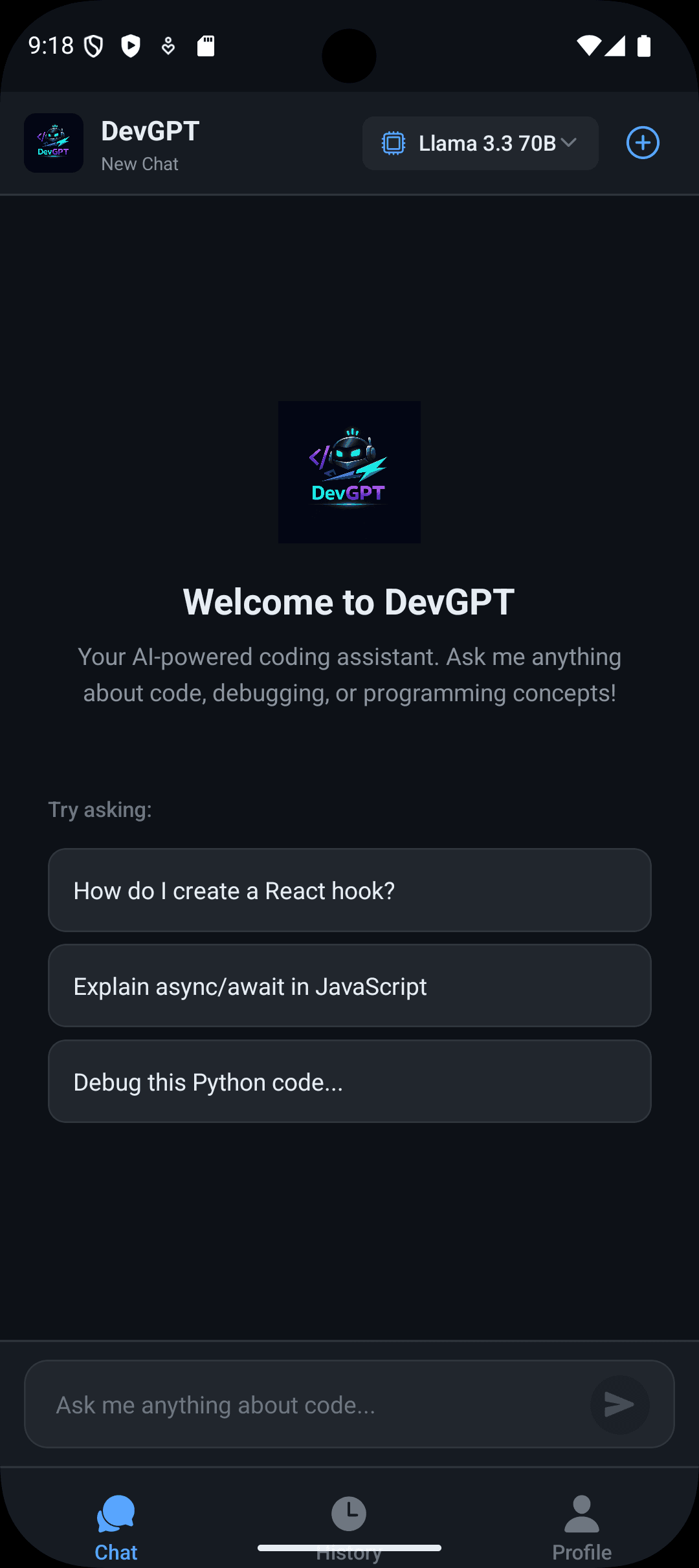
Task: Tap the DevGPT logo in the header
Action: pyautogui.click(x=53, y=143)
